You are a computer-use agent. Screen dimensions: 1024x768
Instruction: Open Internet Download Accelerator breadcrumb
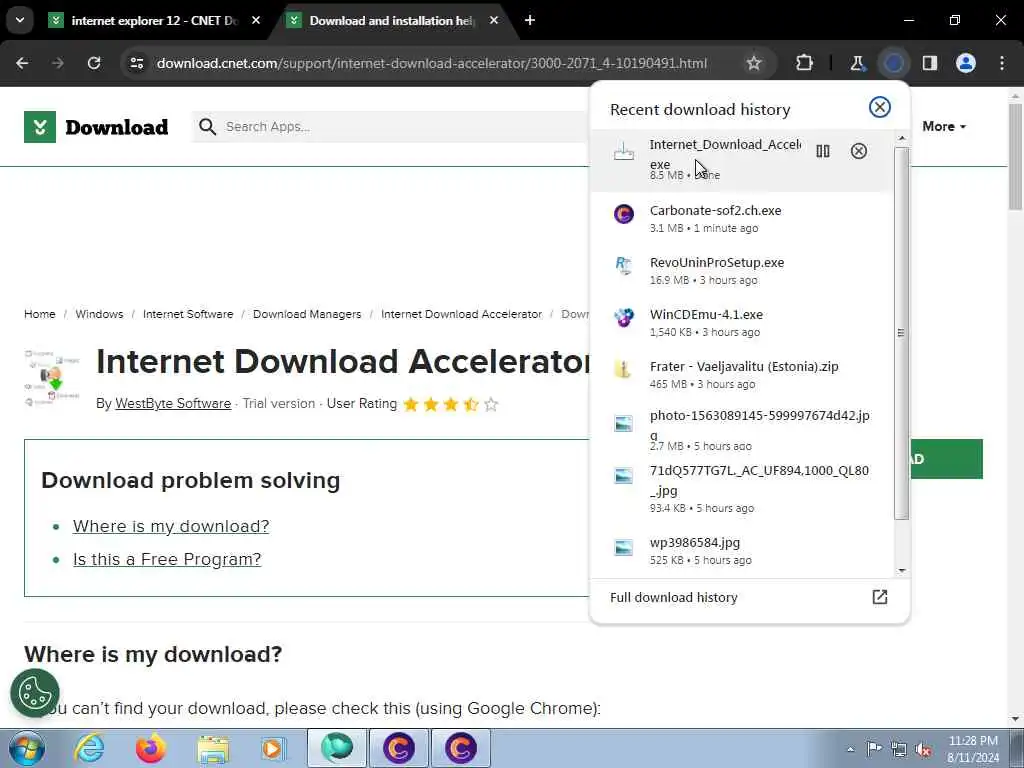(x=461, y=314)
